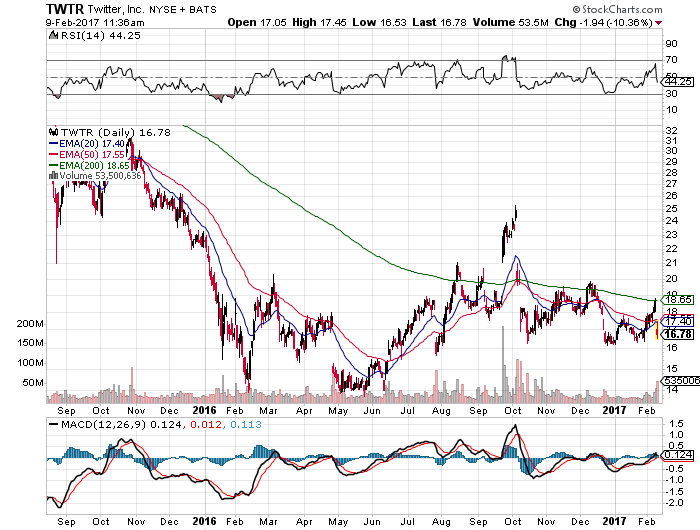Click the 1.5 MACD axis label
Screen dimensions: 700x530
676,424
